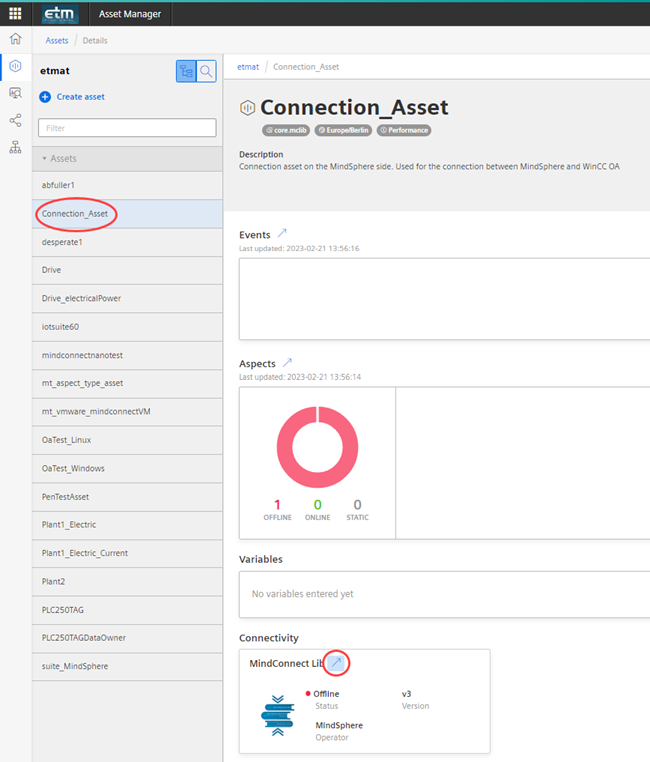Click the Create asset plus button
Viewport: 650px width, 762px height.
45,97
